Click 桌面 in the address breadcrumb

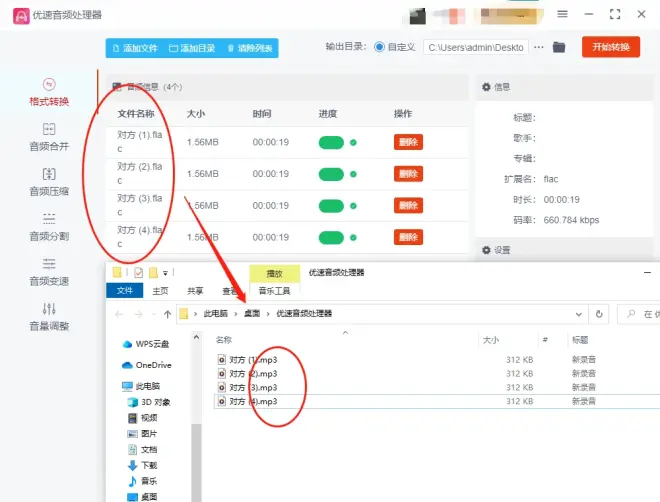[252, 313]
